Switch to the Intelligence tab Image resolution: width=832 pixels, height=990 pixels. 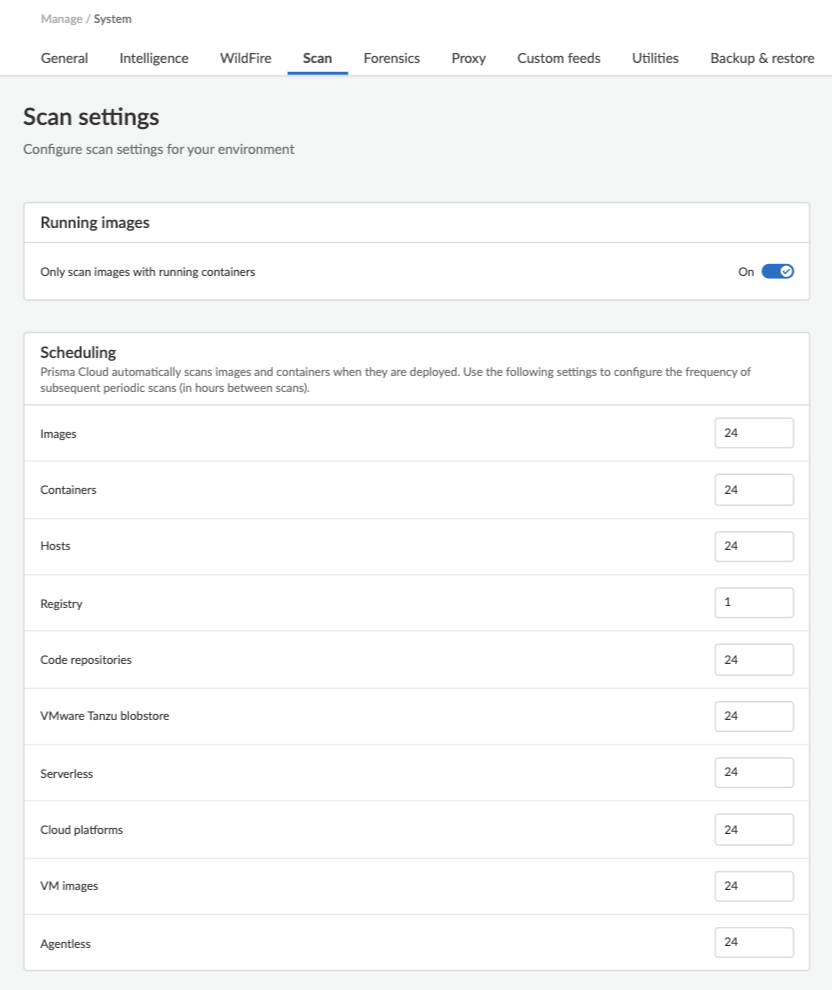click(x=154, y=58)
